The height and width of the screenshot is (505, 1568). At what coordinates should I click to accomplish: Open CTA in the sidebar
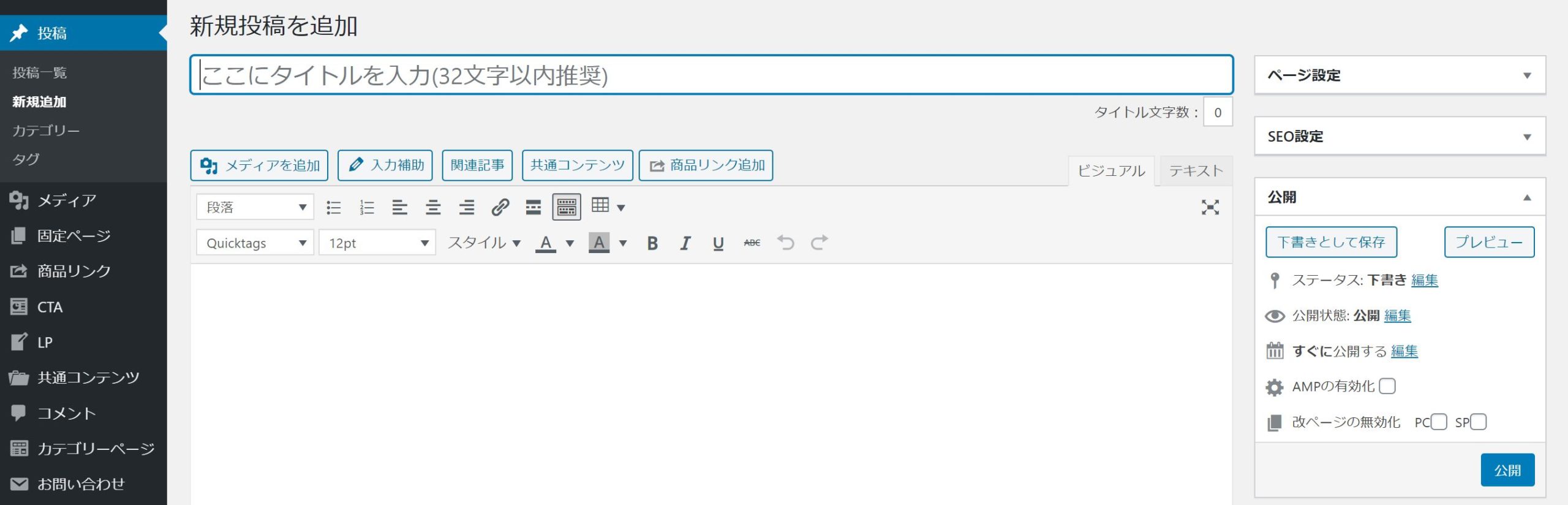pos(83,306)
